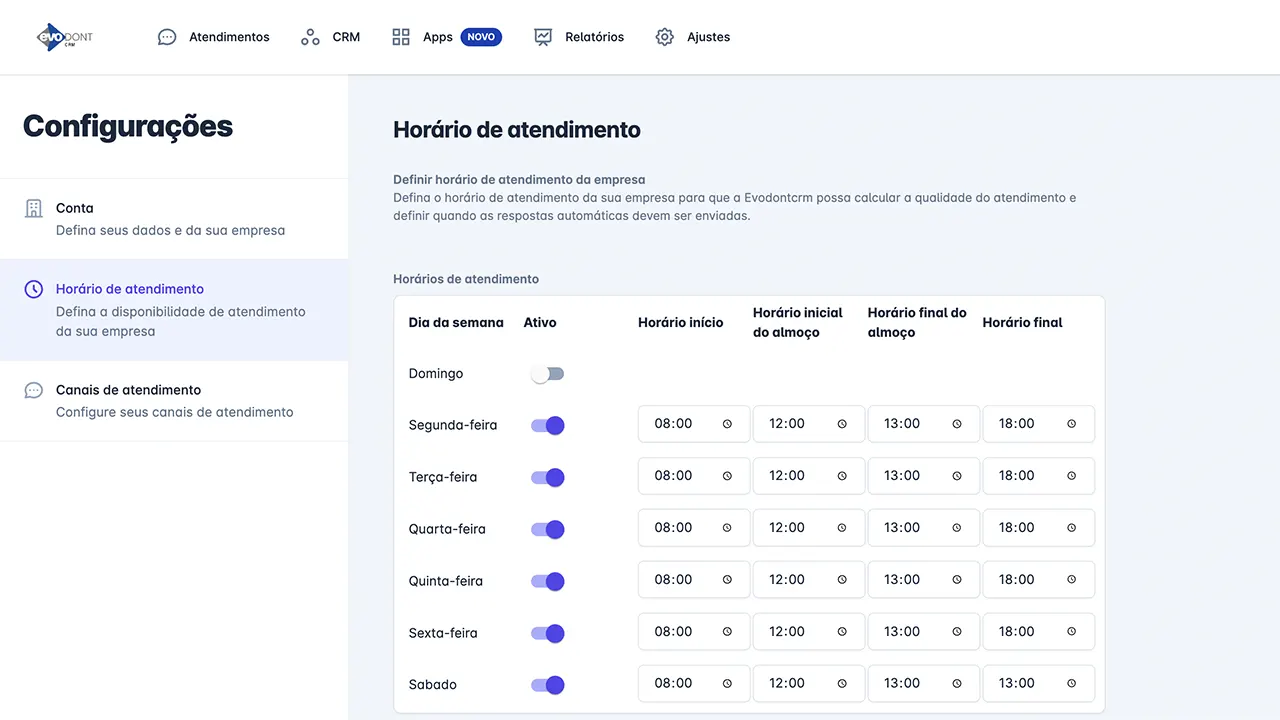Click the Conta building icon
Viewport: 1280px width, 720px height.
click(34, 208)
